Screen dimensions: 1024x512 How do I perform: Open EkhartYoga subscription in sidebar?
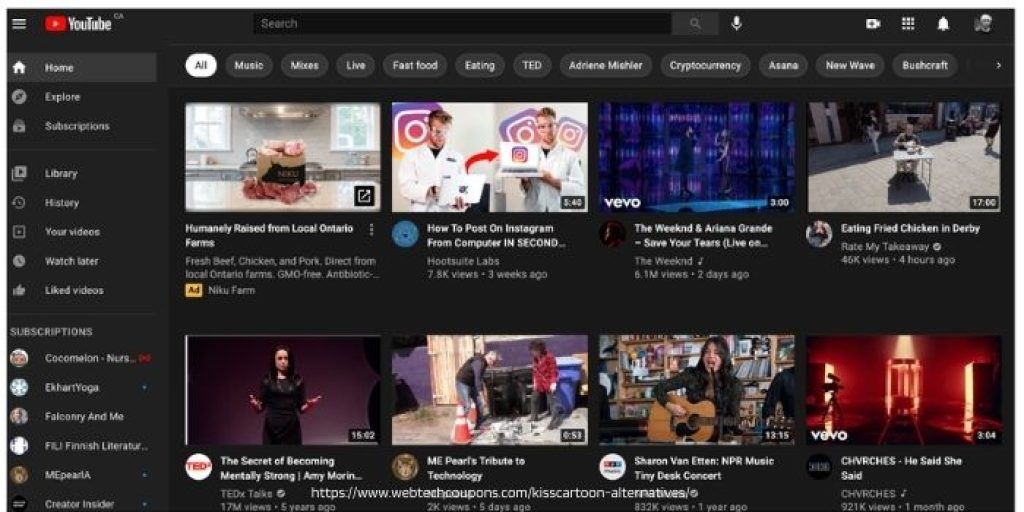(x=82, y=387)
